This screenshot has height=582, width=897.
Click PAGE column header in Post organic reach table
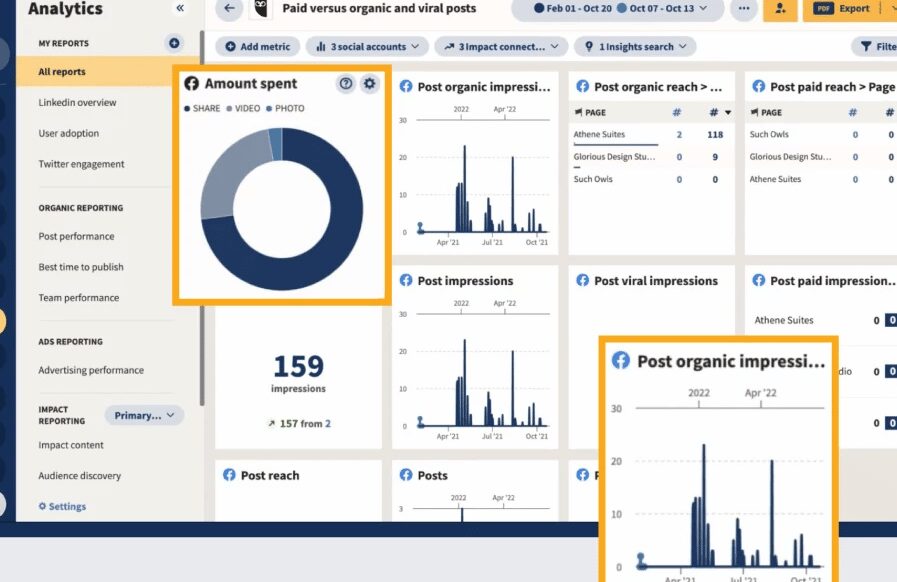coord(590,112)
